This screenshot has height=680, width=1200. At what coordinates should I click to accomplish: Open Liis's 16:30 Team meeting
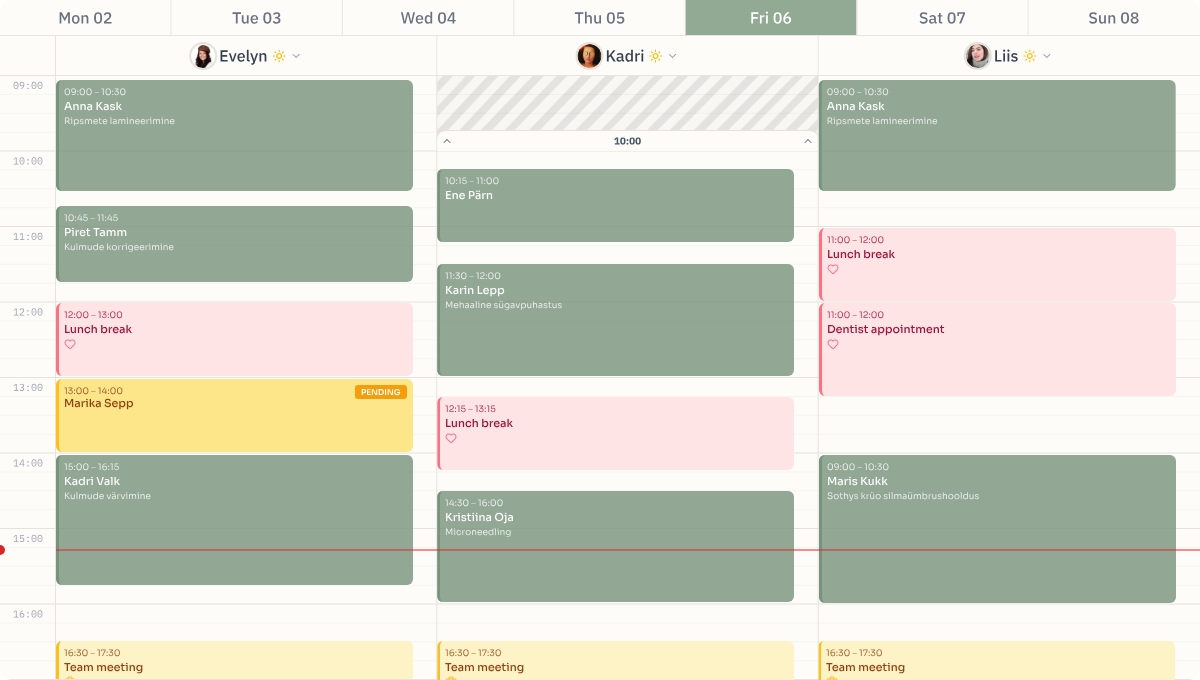click(x=997, y=660)
